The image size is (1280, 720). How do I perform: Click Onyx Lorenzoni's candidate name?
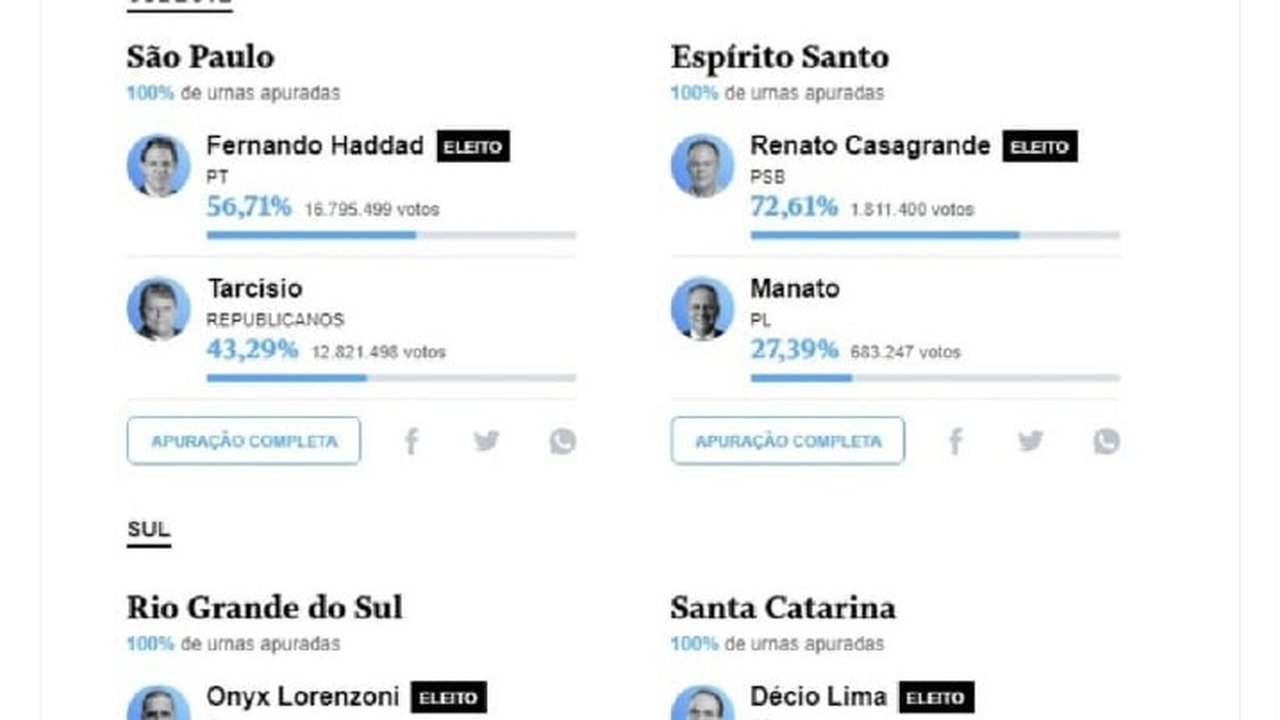coord(302,697)
